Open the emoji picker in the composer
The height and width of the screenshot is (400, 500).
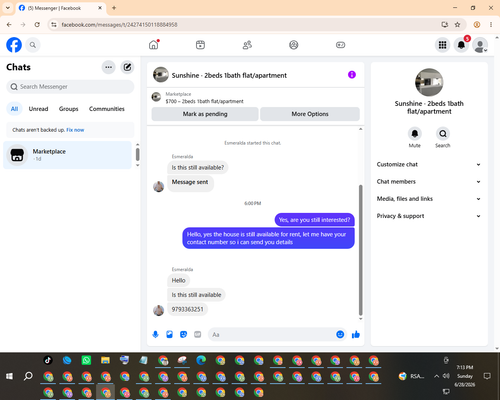(340, 334)
